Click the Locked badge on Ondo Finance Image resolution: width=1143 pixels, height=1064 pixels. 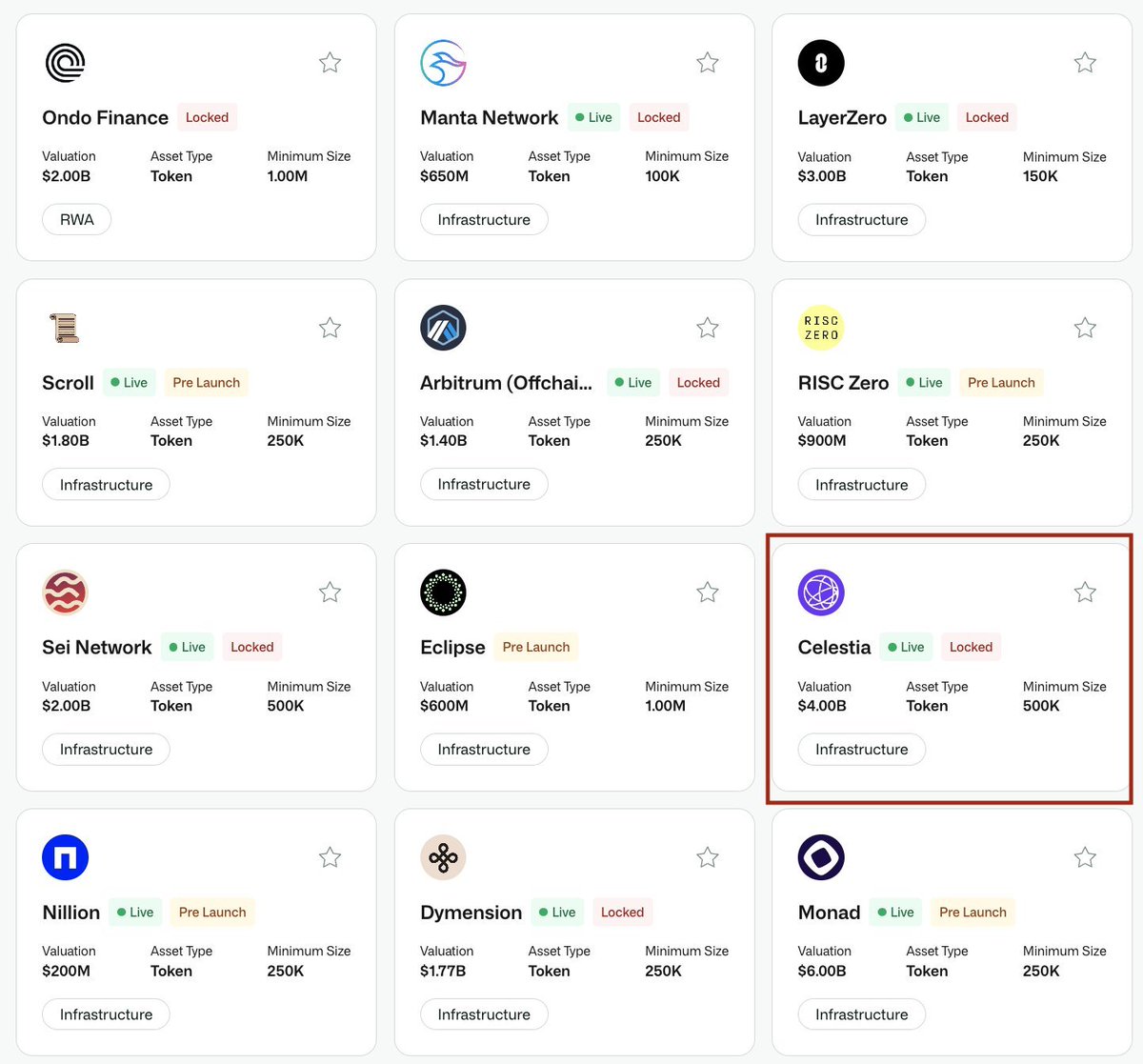[x=207, y=117]
